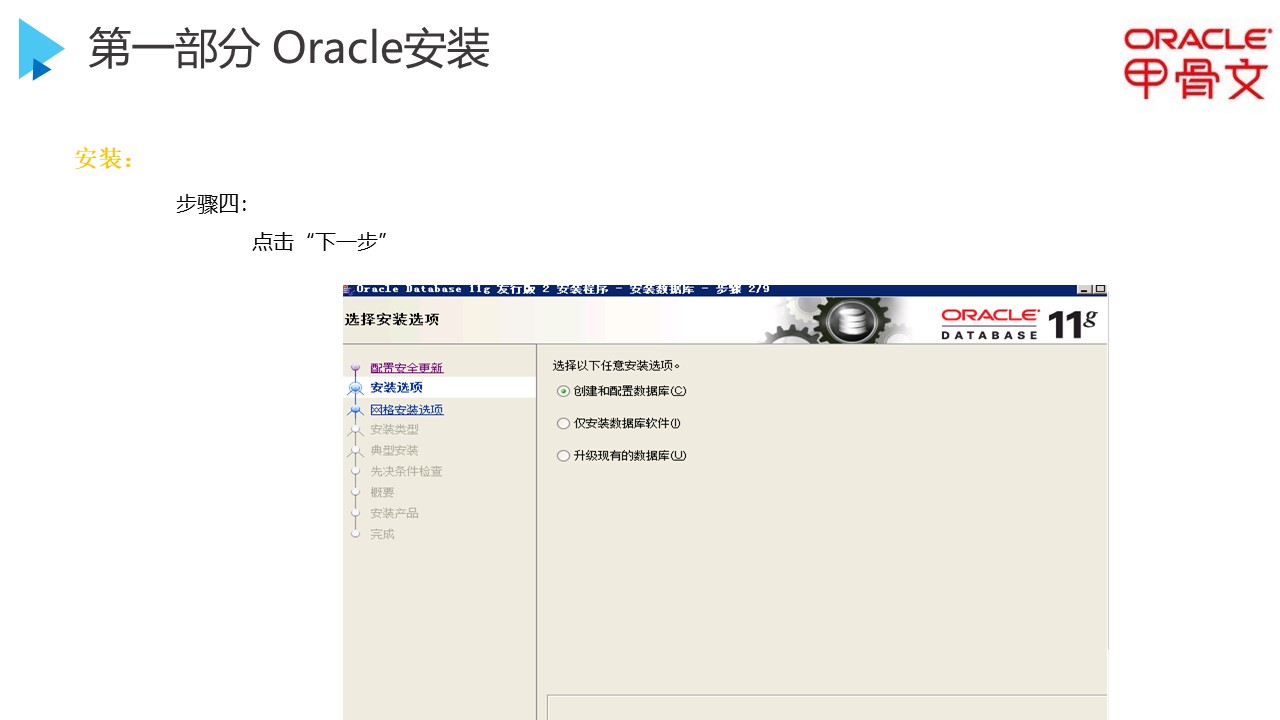Click the Oracle 甲骨文 logo
1280x720 pixels.
[x=1197, y=63]
